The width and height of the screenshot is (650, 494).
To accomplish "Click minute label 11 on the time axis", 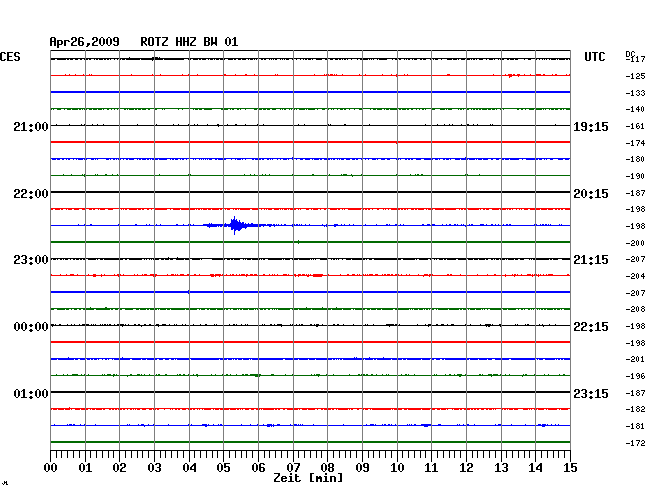I will point(431,468).
